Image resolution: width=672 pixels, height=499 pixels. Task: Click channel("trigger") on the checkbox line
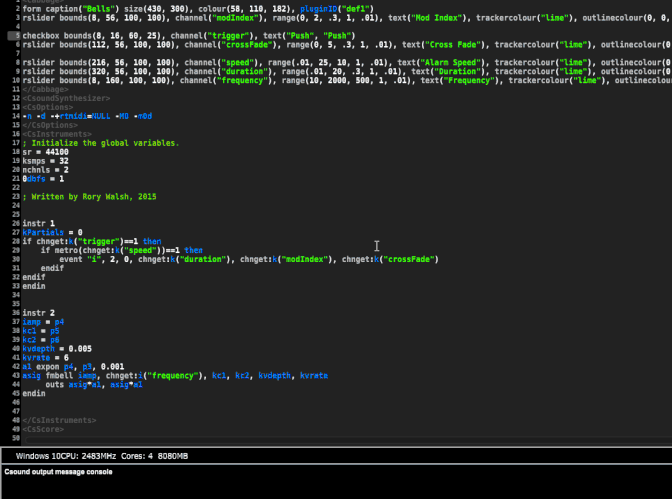pyautogui.click(x=212, y=36)
